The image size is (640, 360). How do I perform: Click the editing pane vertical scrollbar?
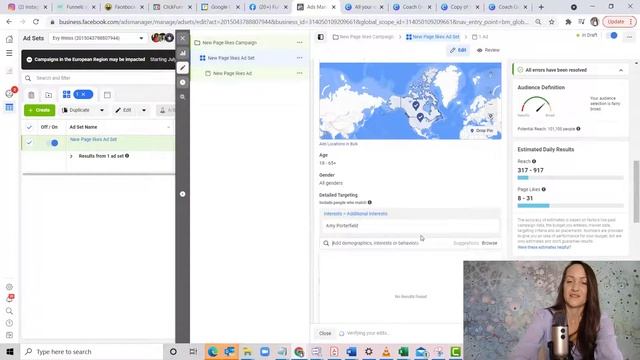tap(636, 192)
